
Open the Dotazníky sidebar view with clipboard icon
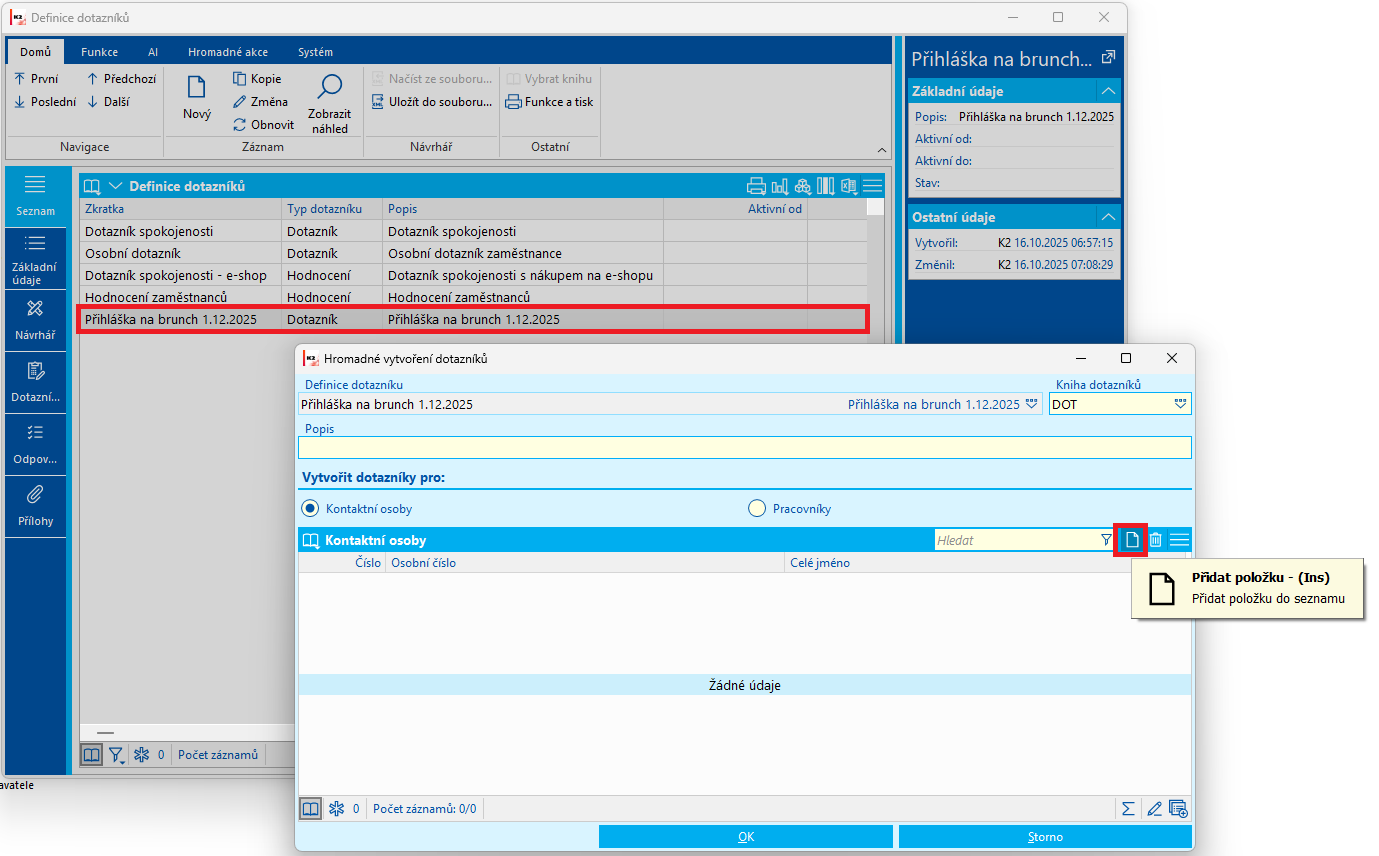(x=36, y=382)
